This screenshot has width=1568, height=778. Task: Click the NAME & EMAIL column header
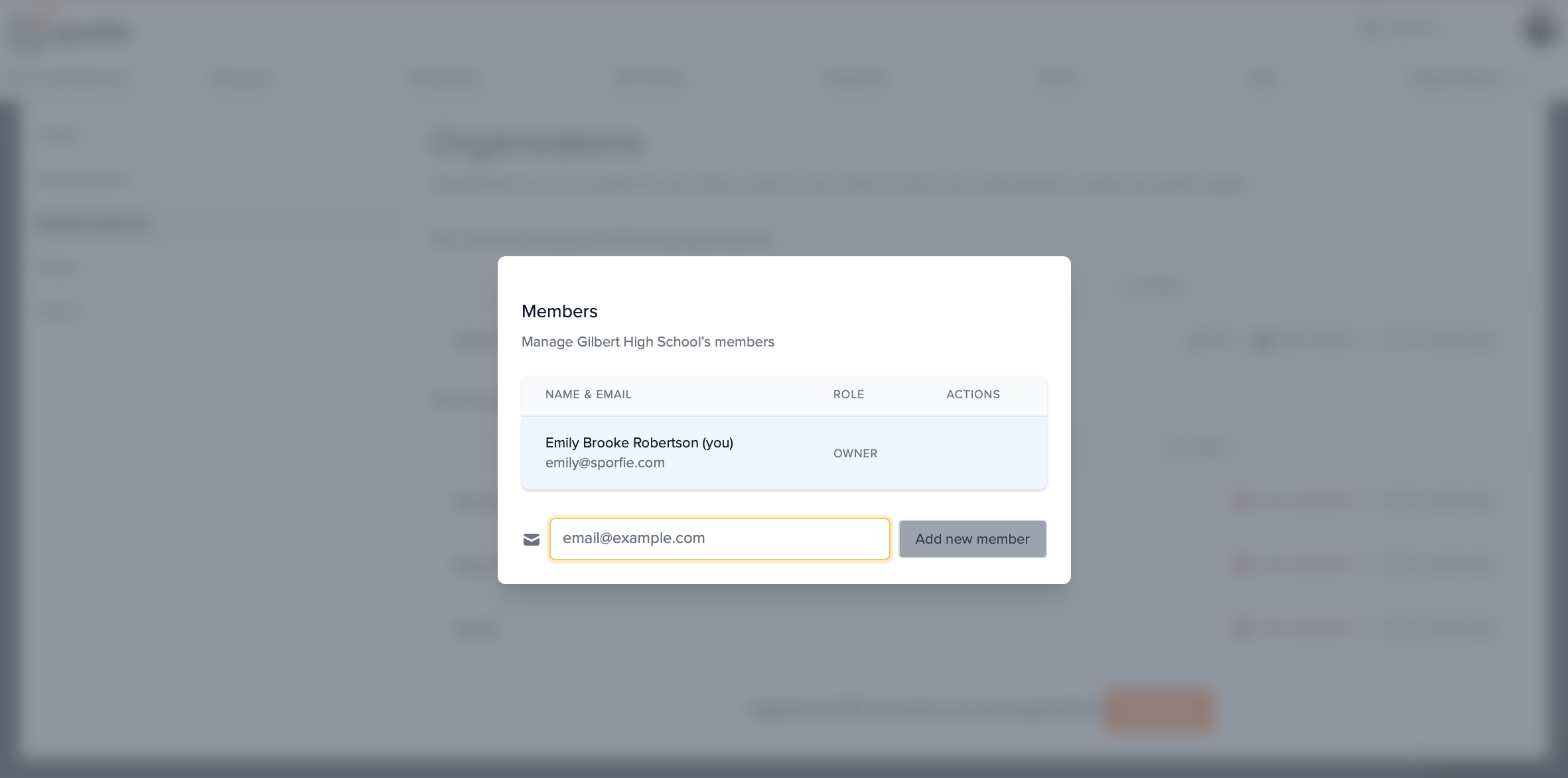(588, 394)
